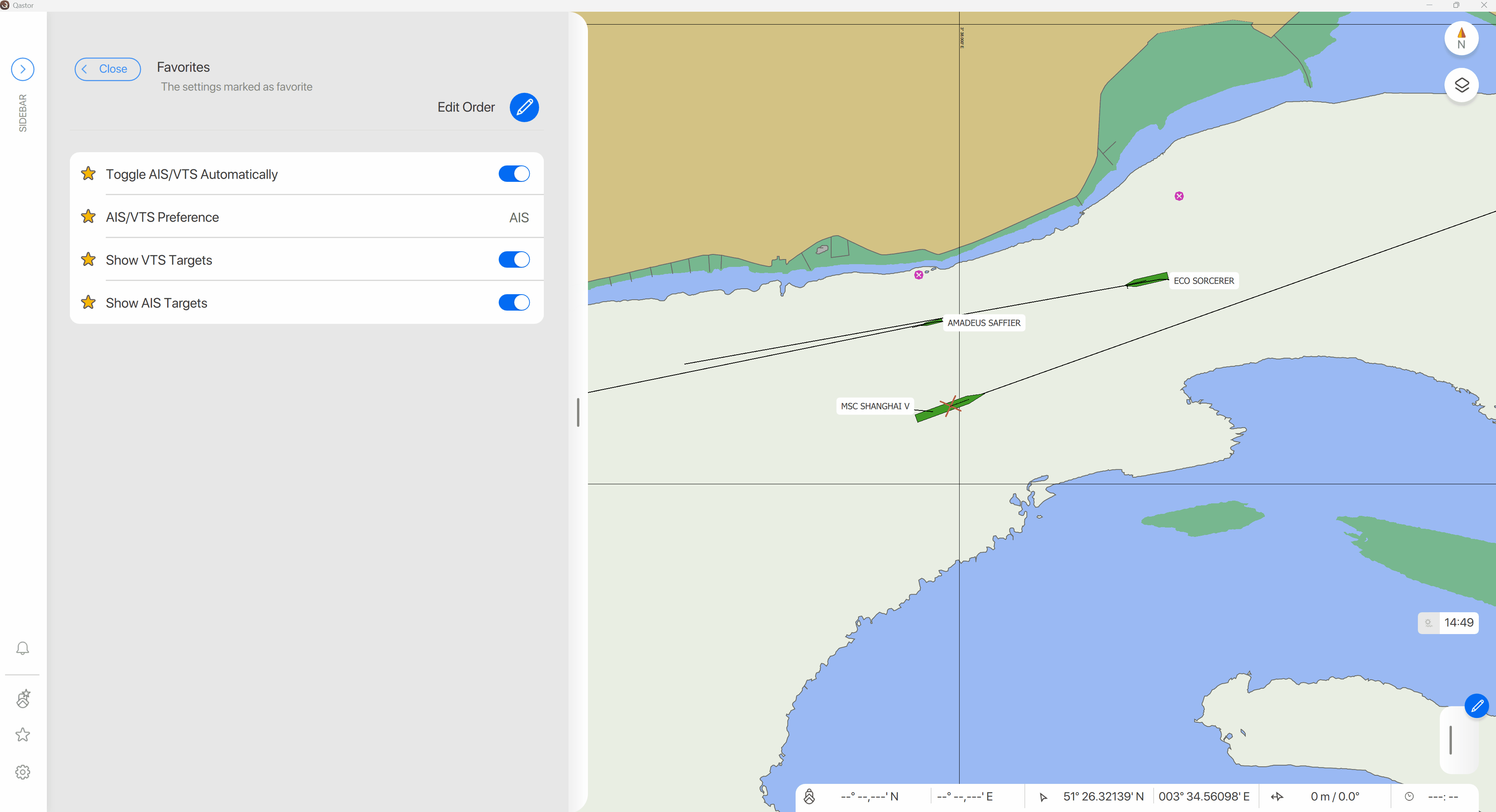Viewport: 1496px width, 812px height.
Task: Open notifications via the bell icon
Action: (22, 648)
